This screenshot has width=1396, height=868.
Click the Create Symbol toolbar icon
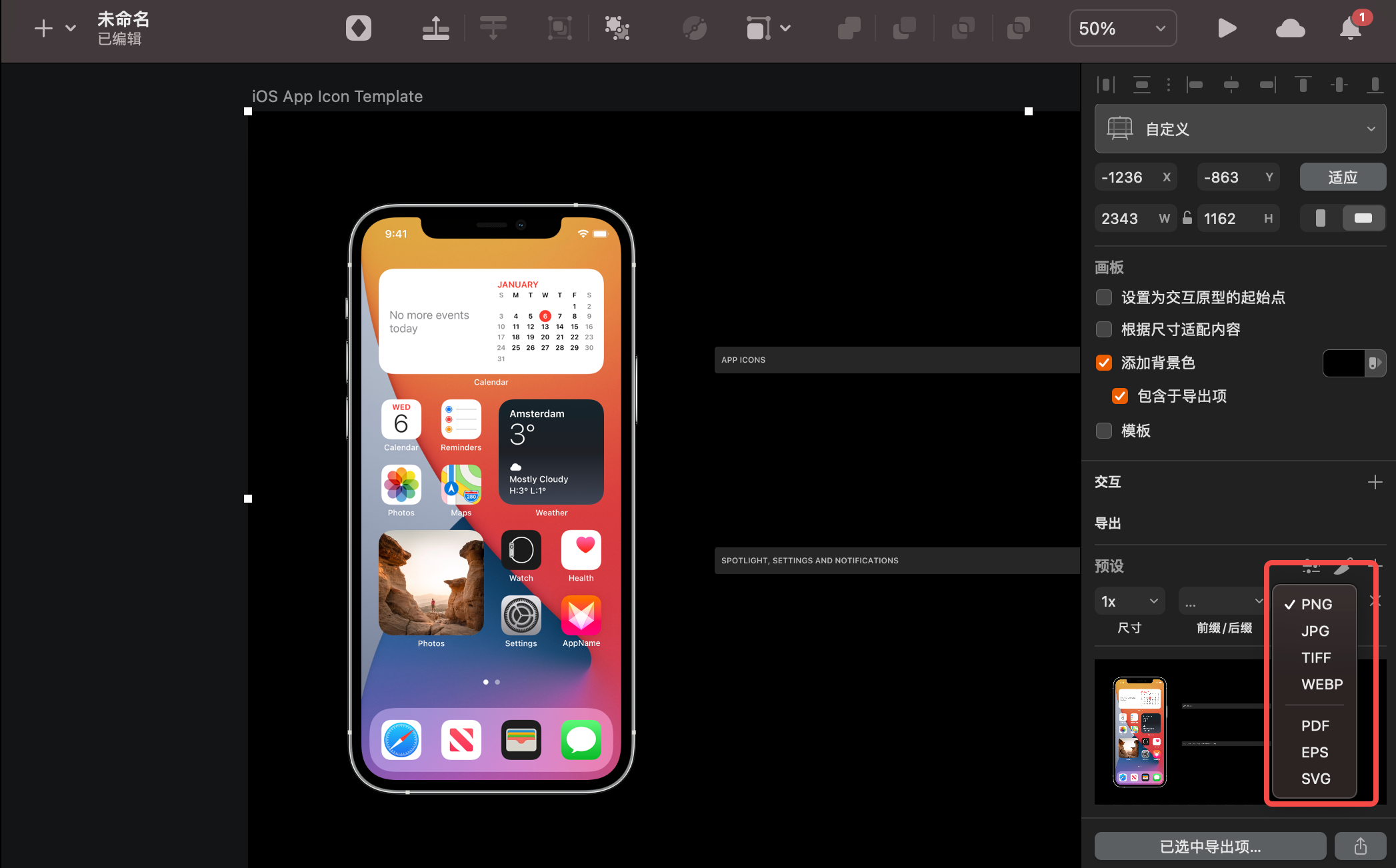click(x=358, y=28)
